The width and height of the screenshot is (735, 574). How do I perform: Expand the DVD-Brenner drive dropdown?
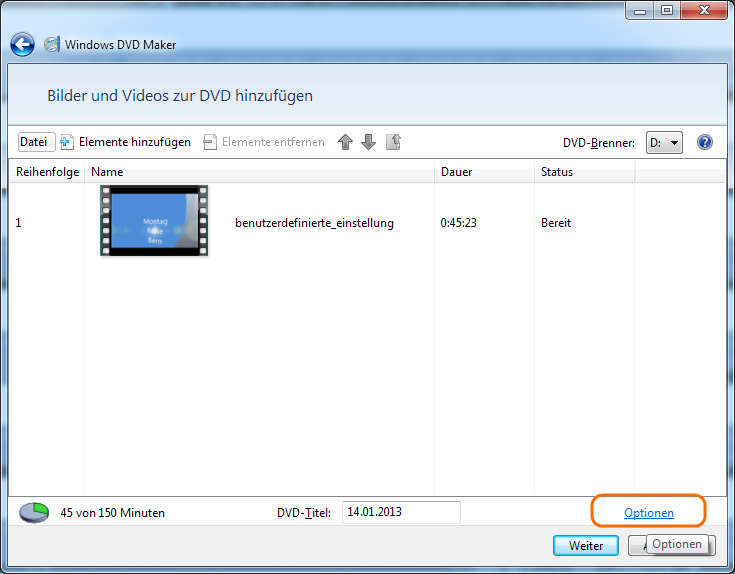click(664, 142)
